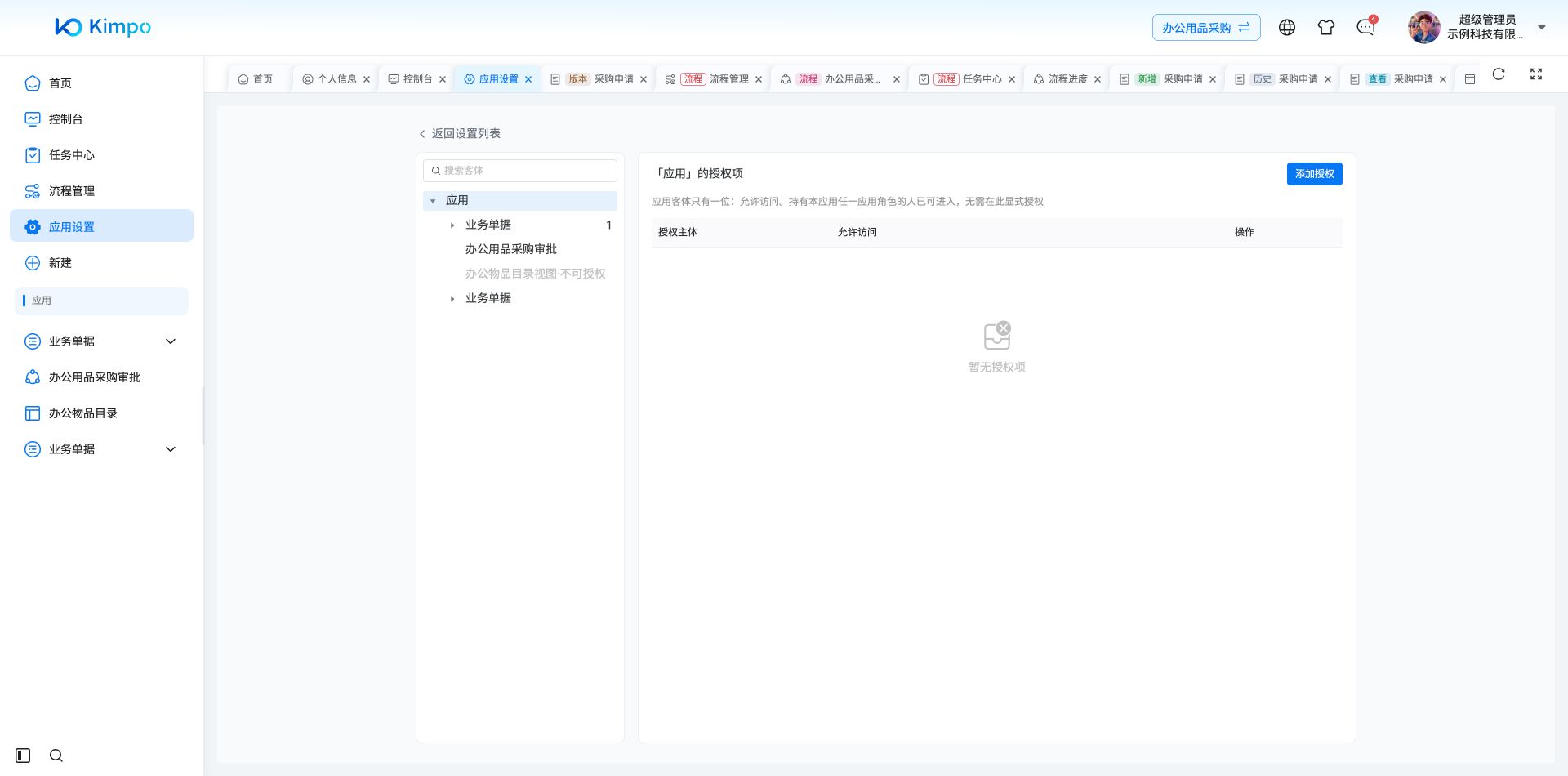The width and height of the screenshot is (1568, 776).
Task: Expand the bottom 业务单据 tree node
Action: pyautogui.click(x=452, y=299)
